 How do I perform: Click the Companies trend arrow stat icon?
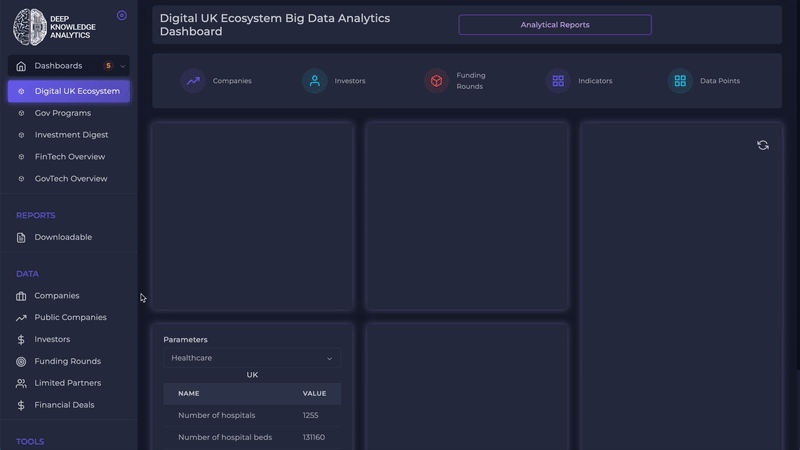click(193, 81)
